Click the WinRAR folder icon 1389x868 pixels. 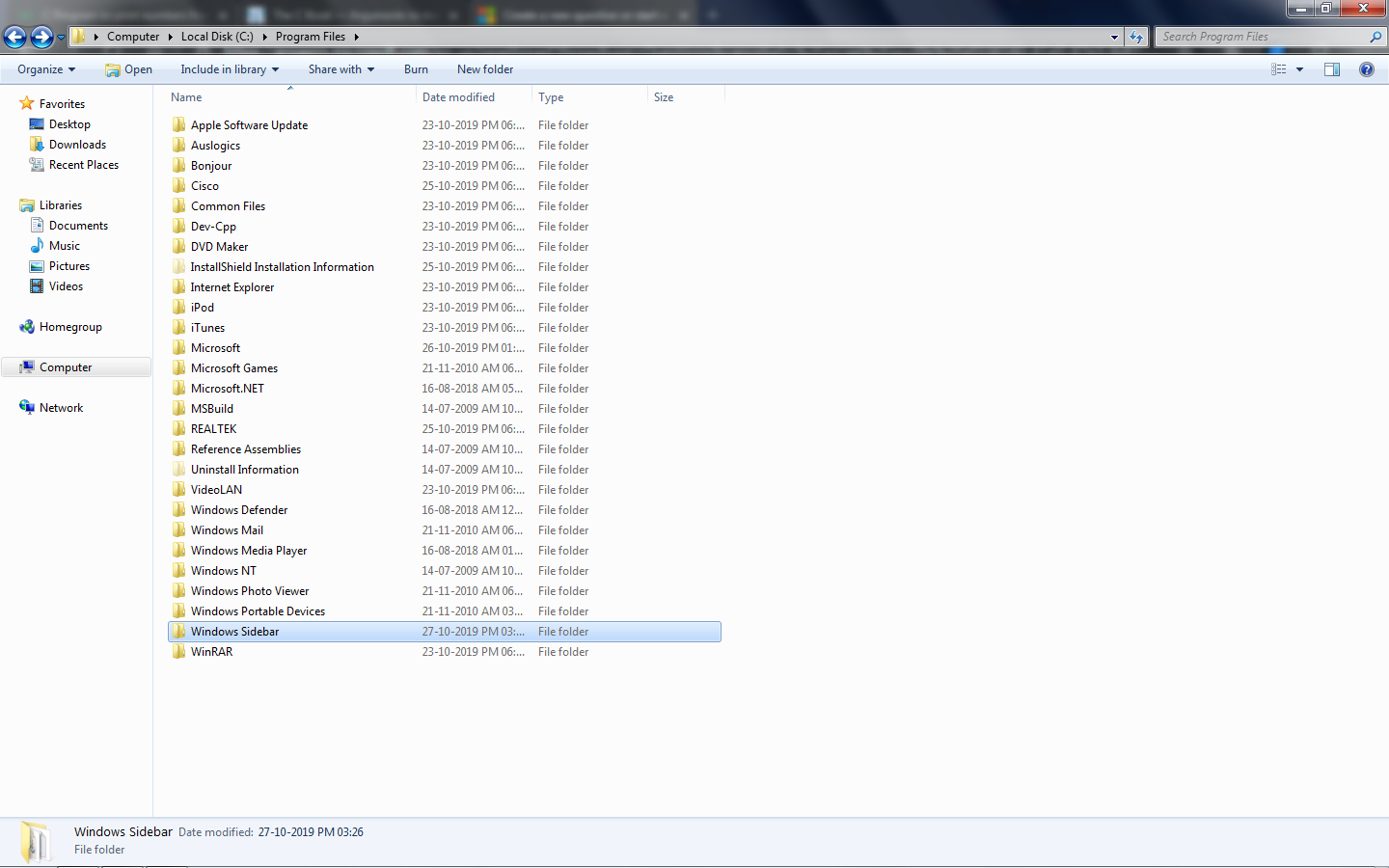179,652
